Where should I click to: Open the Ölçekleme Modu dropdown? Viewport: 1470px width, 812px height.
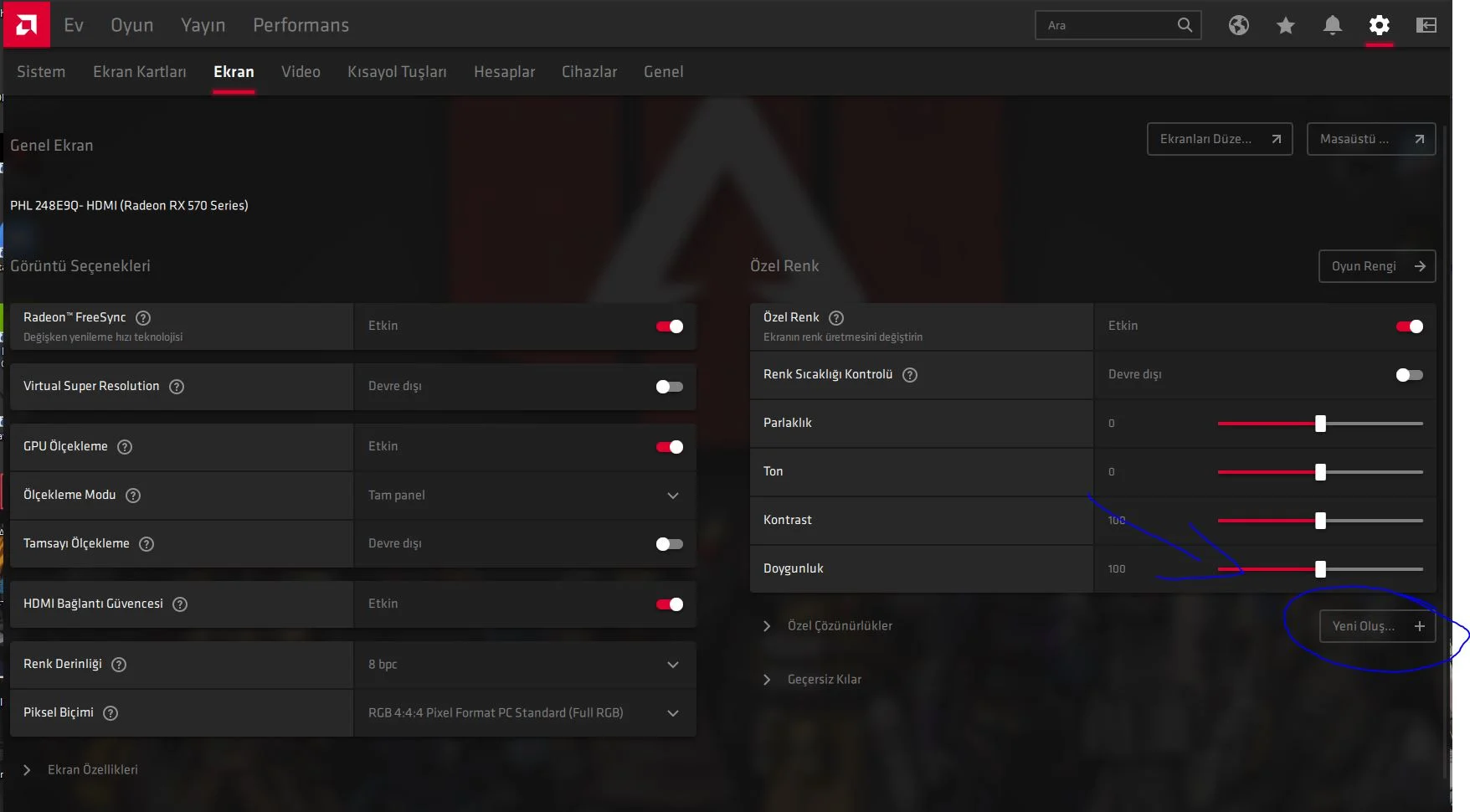525,496
